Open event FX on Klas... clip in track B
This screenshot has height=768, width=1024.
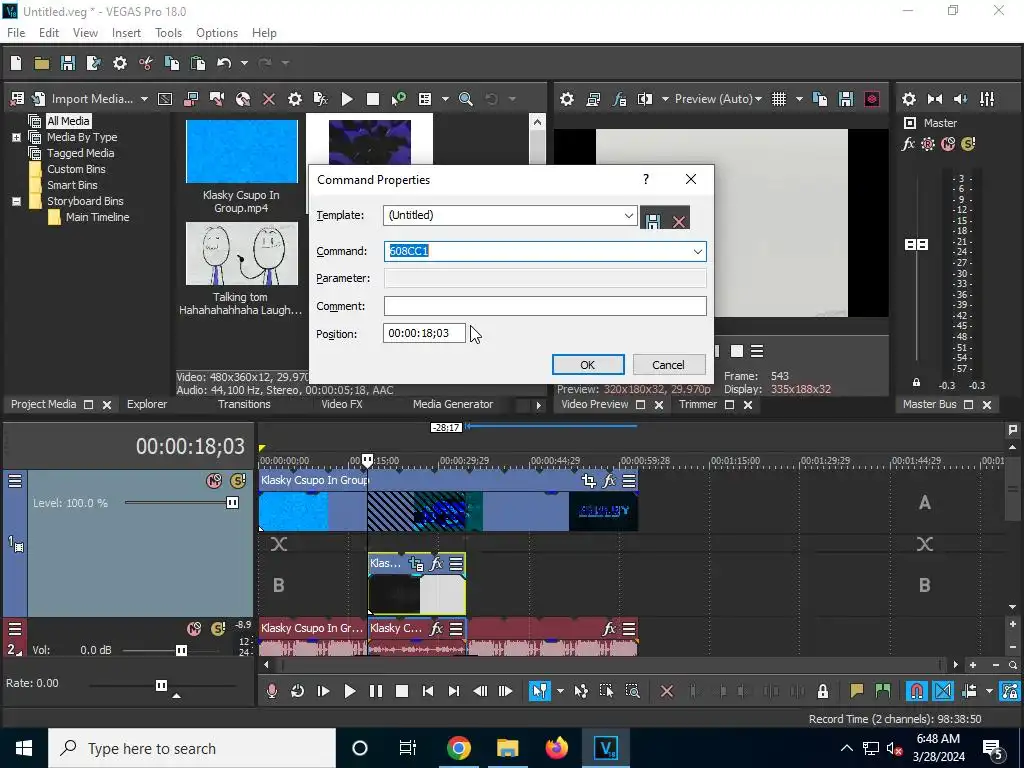(x=436, y=563)
